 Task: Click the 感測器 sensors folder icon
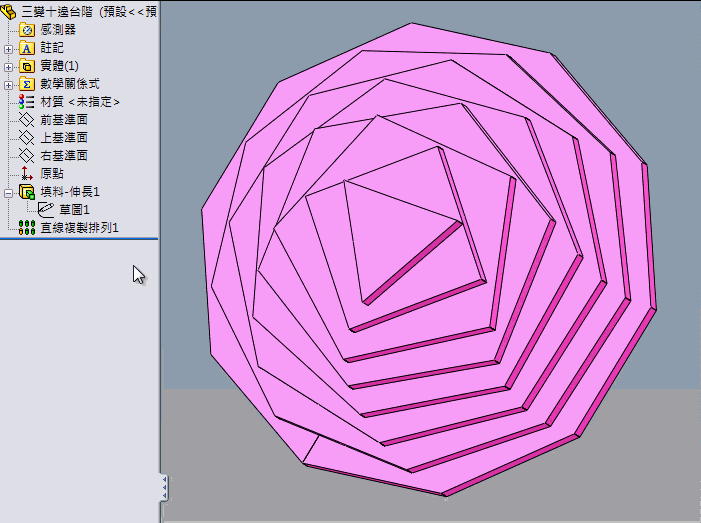[x=27, y=30]
